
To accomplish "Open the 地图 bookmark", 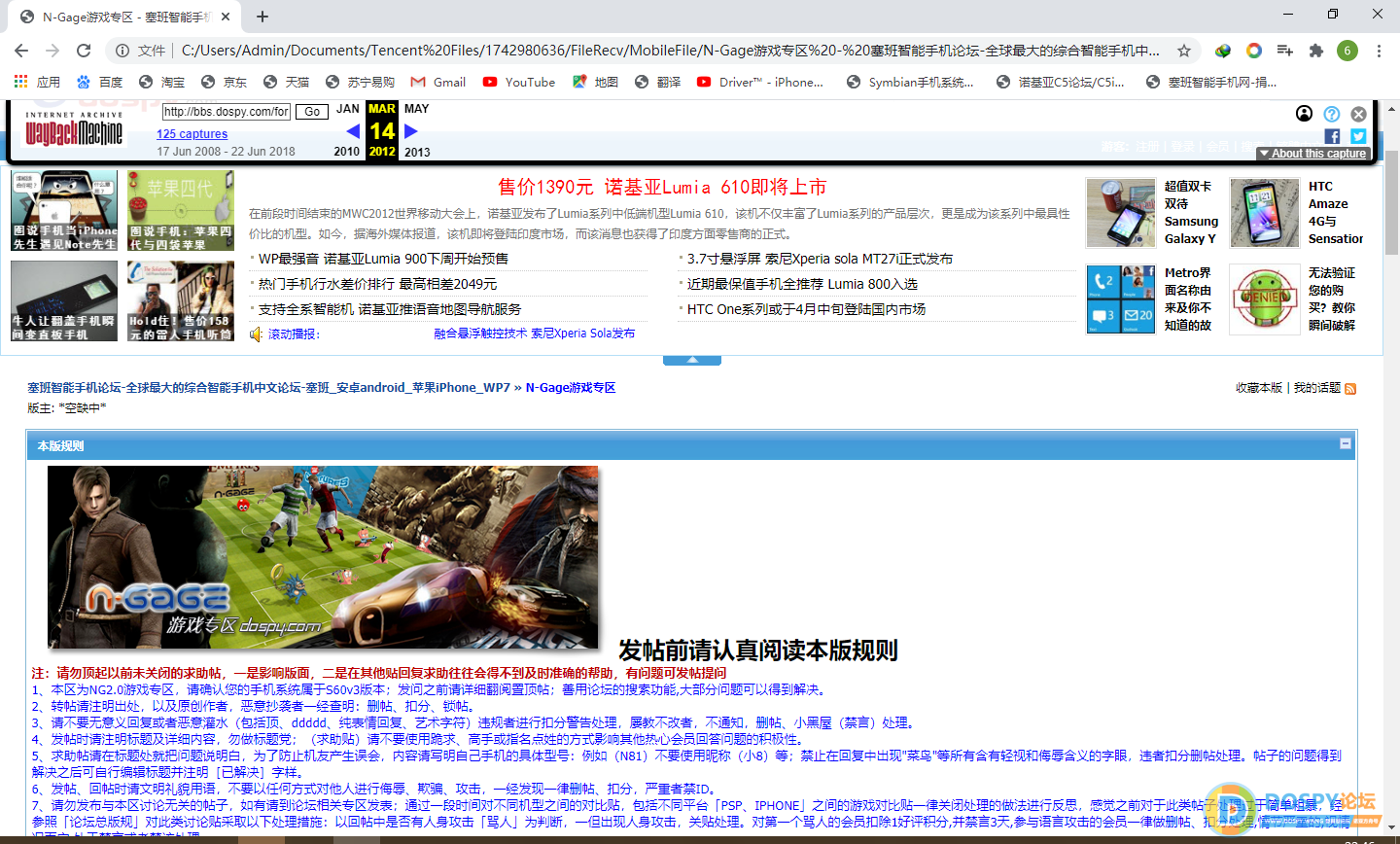I will coord(596,82).
